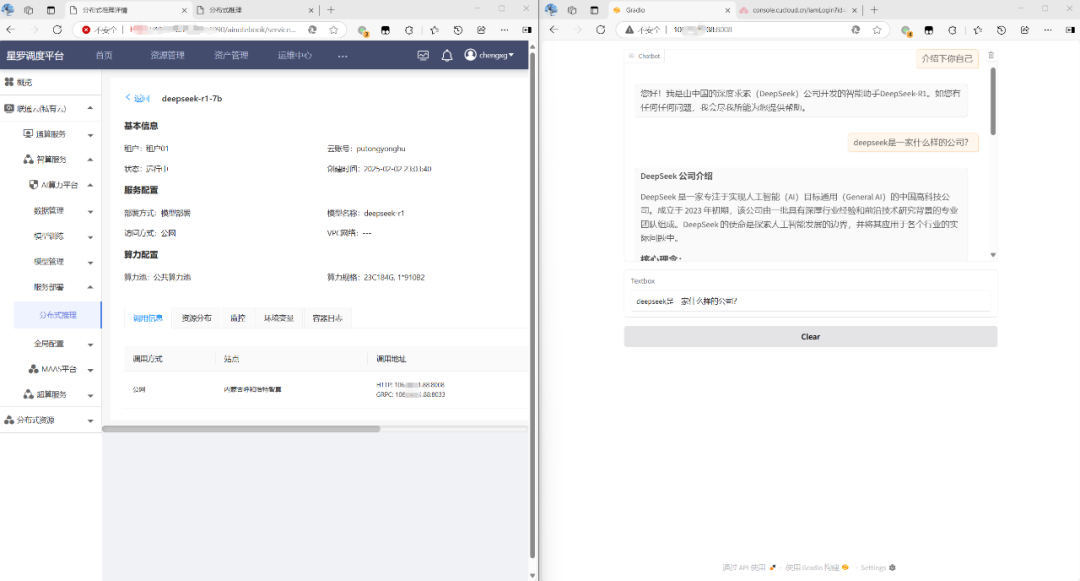Close the second 分布式推理 tab in left browser
1080x581 pixels.
coord(311,10)
